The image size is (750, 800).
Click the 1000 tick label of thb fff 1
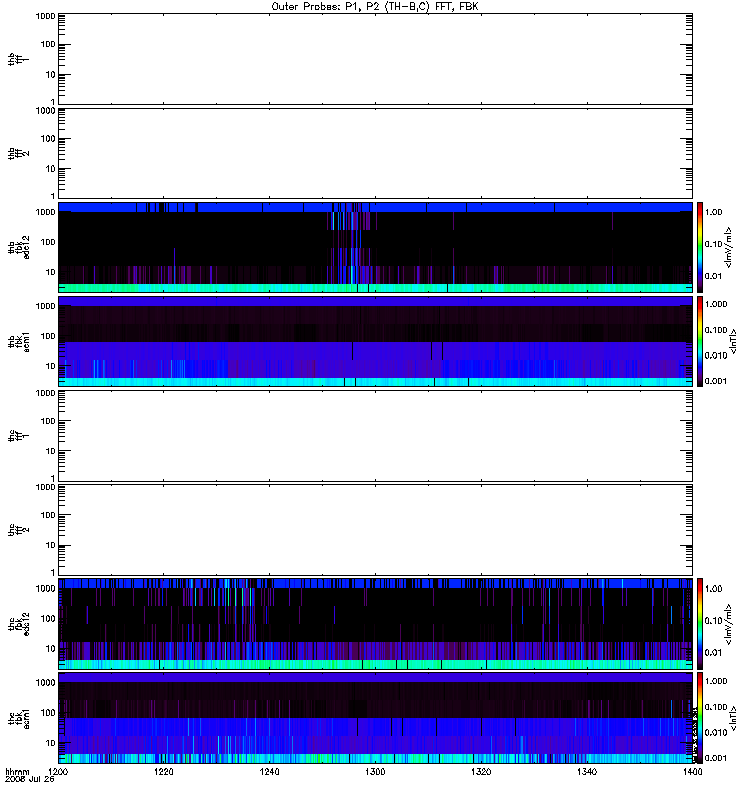[x=45, y=16]
